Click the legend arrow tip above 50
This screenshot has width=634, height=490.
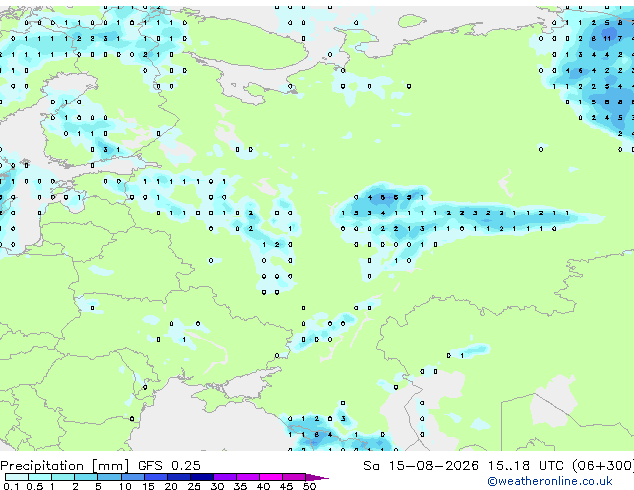[317, 477]
